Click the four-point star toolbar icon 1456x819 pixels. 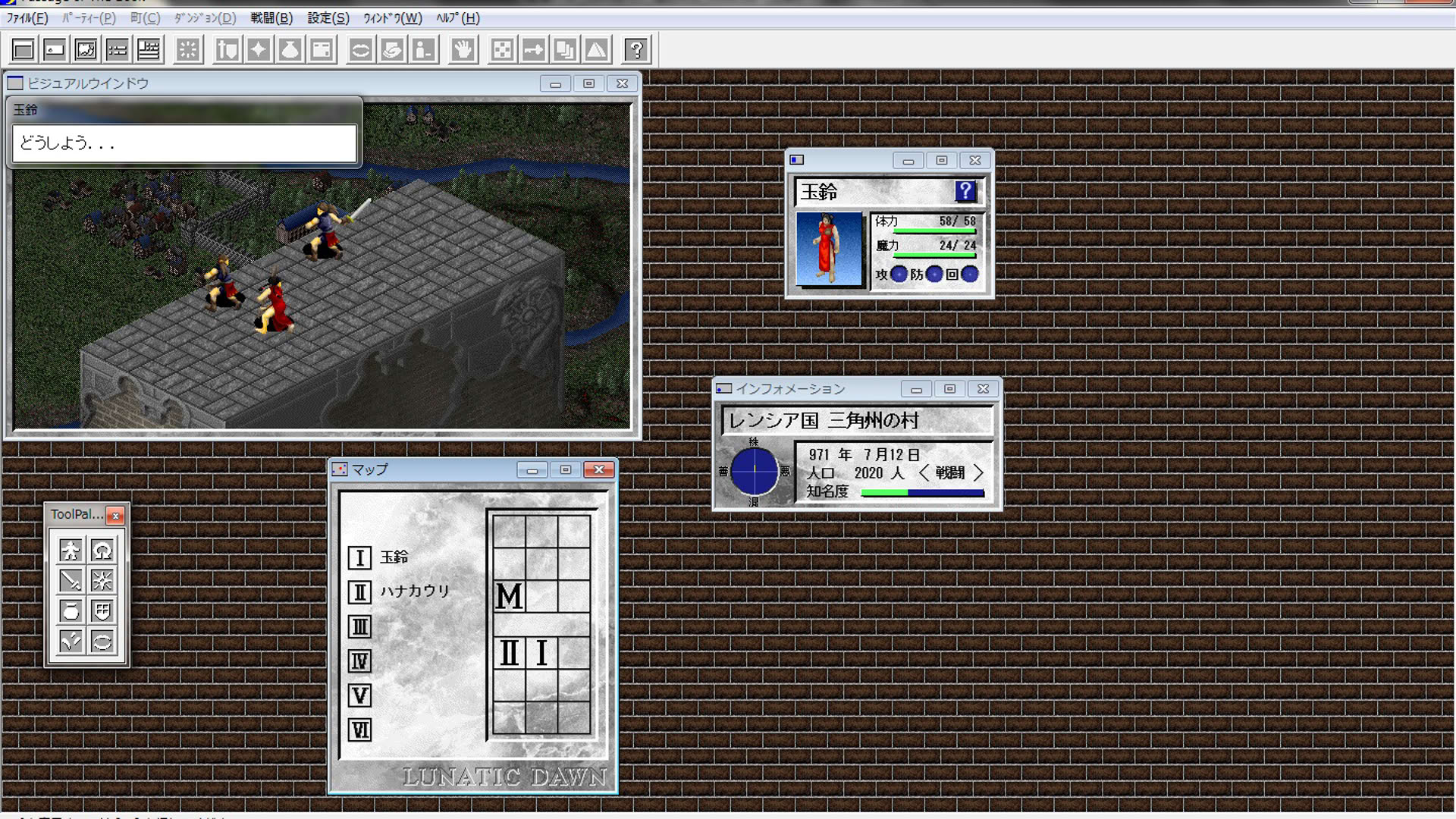259,50
